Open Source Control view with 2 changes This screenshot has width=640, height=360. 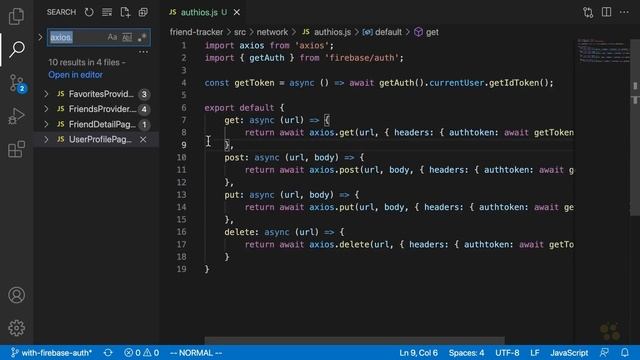click(17, 83)
